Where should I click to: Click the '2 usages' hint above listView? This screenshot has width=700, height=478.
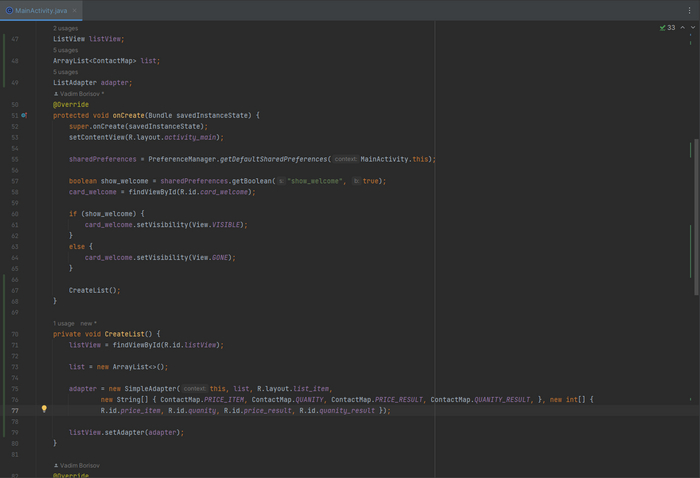(66, 28)
